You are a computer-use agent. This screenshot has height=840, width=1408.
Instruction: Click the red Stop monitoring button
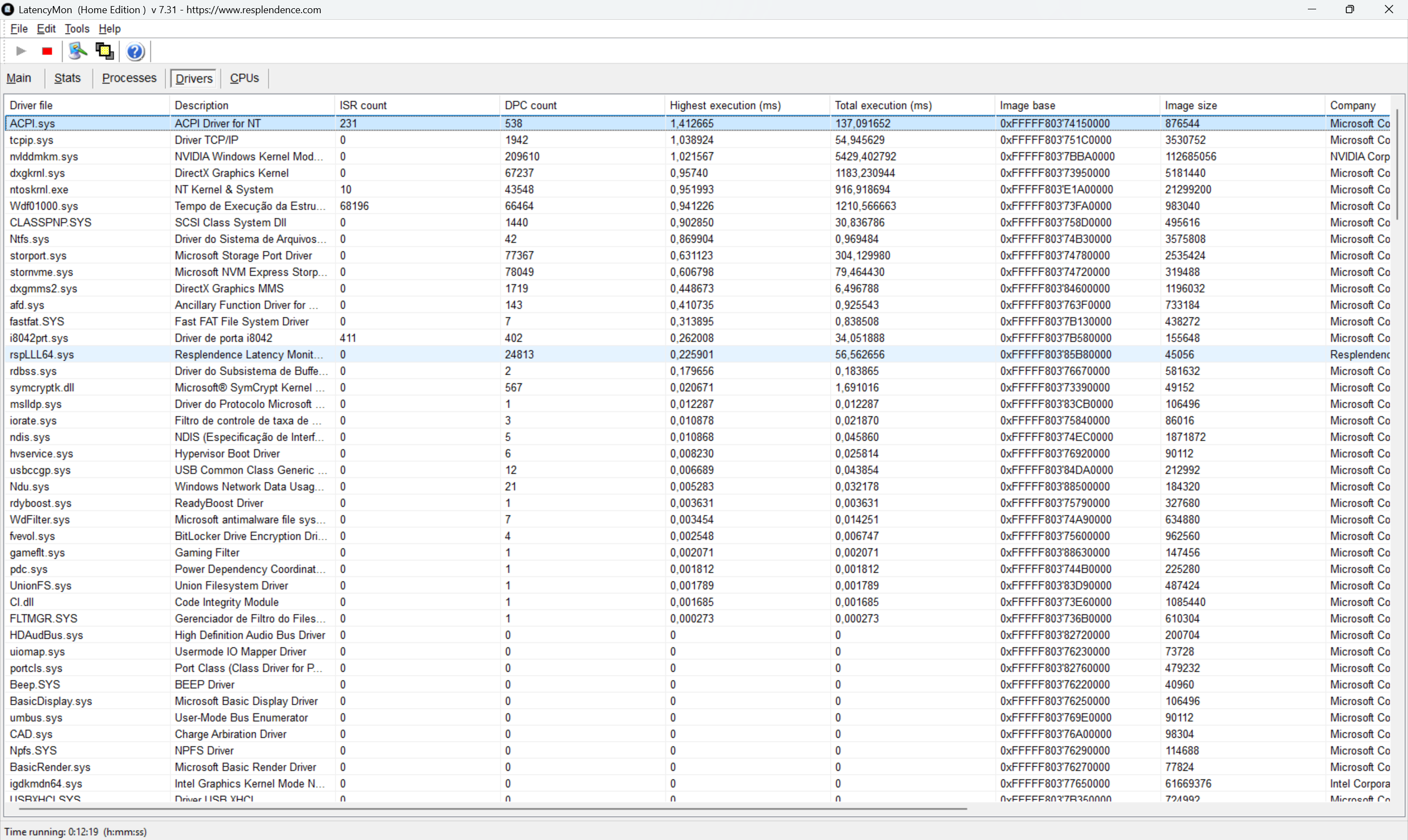[x=47, y=52]
